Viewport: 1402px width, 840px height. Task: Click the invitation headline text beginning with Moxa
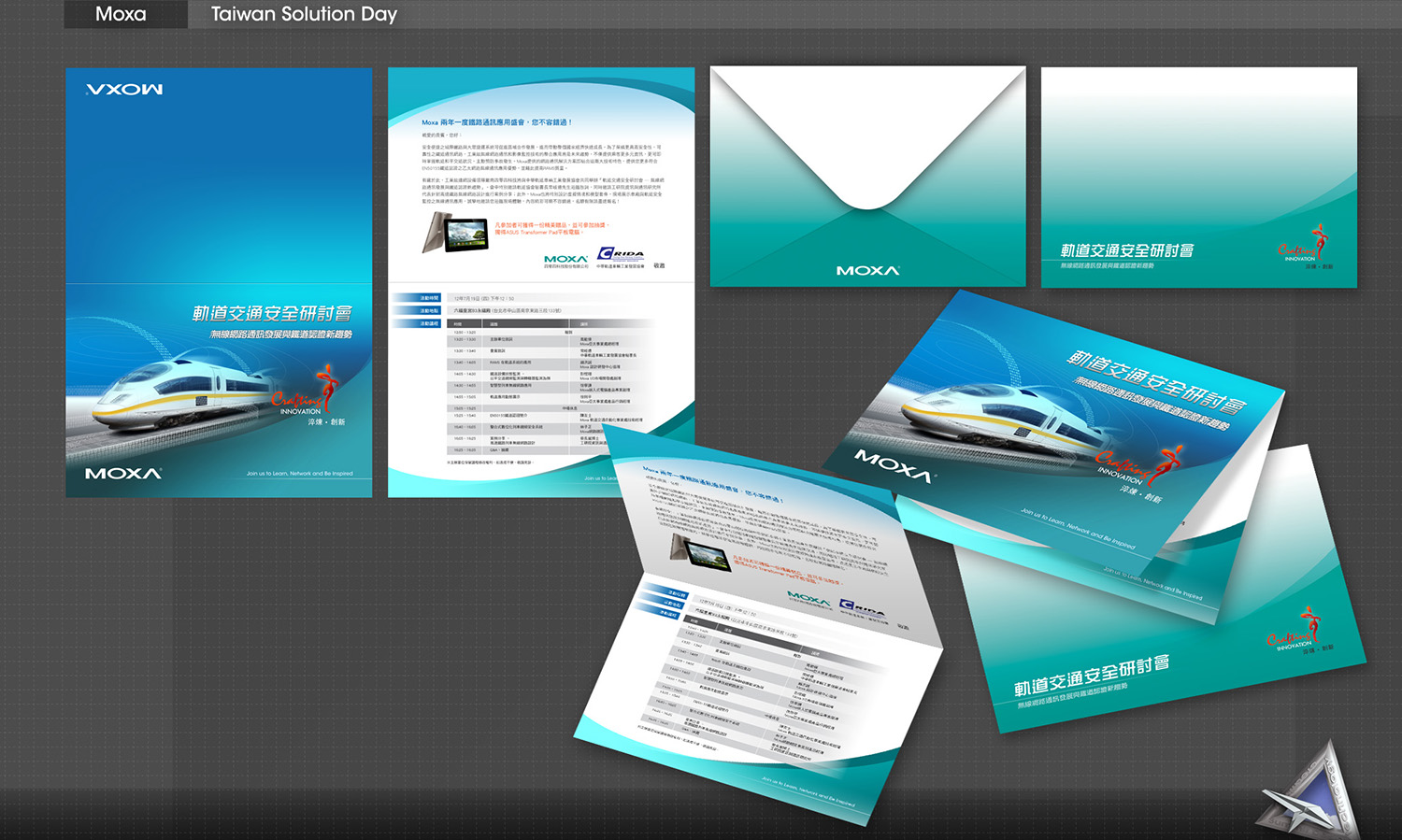(x=496, y=122)
